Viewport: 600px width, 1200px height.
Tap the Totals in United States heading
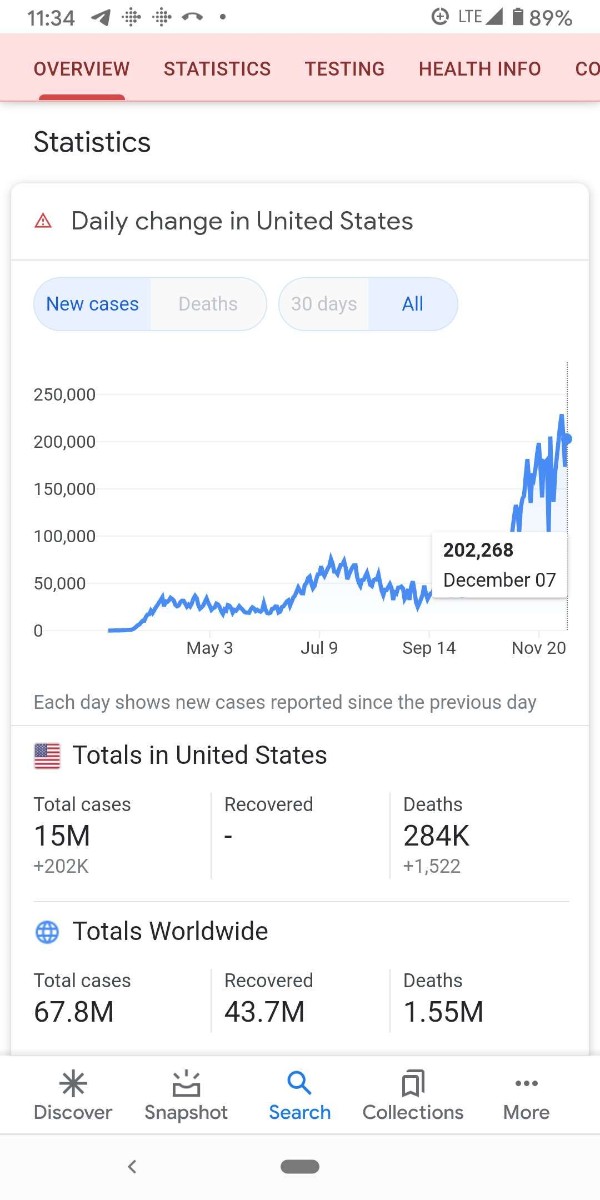[x=200, y=756]
